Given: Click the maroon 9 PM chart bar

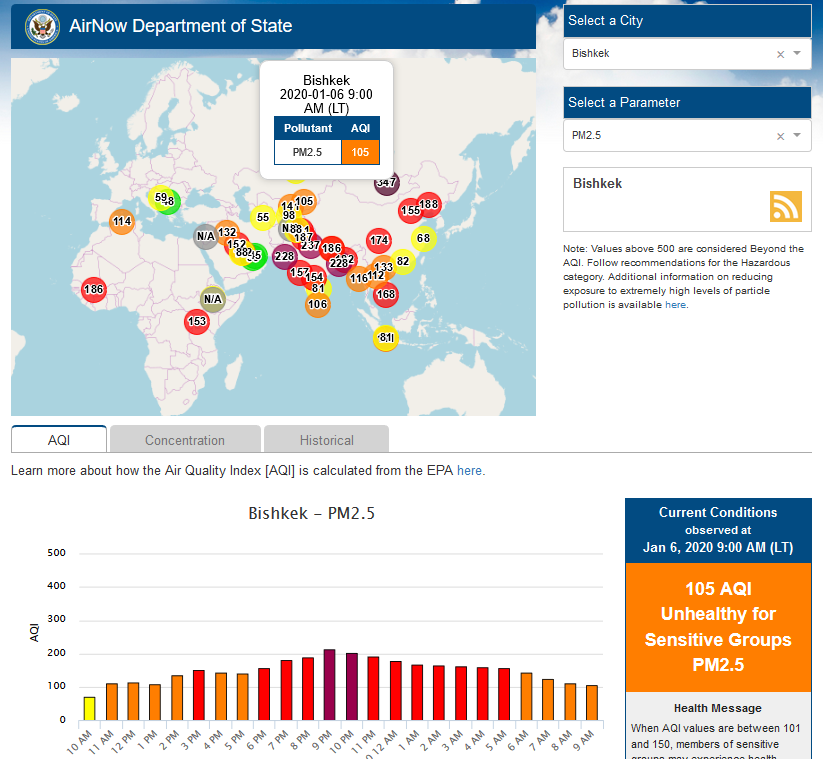Looking at the screenshot, I should click(x=330, y=685).
